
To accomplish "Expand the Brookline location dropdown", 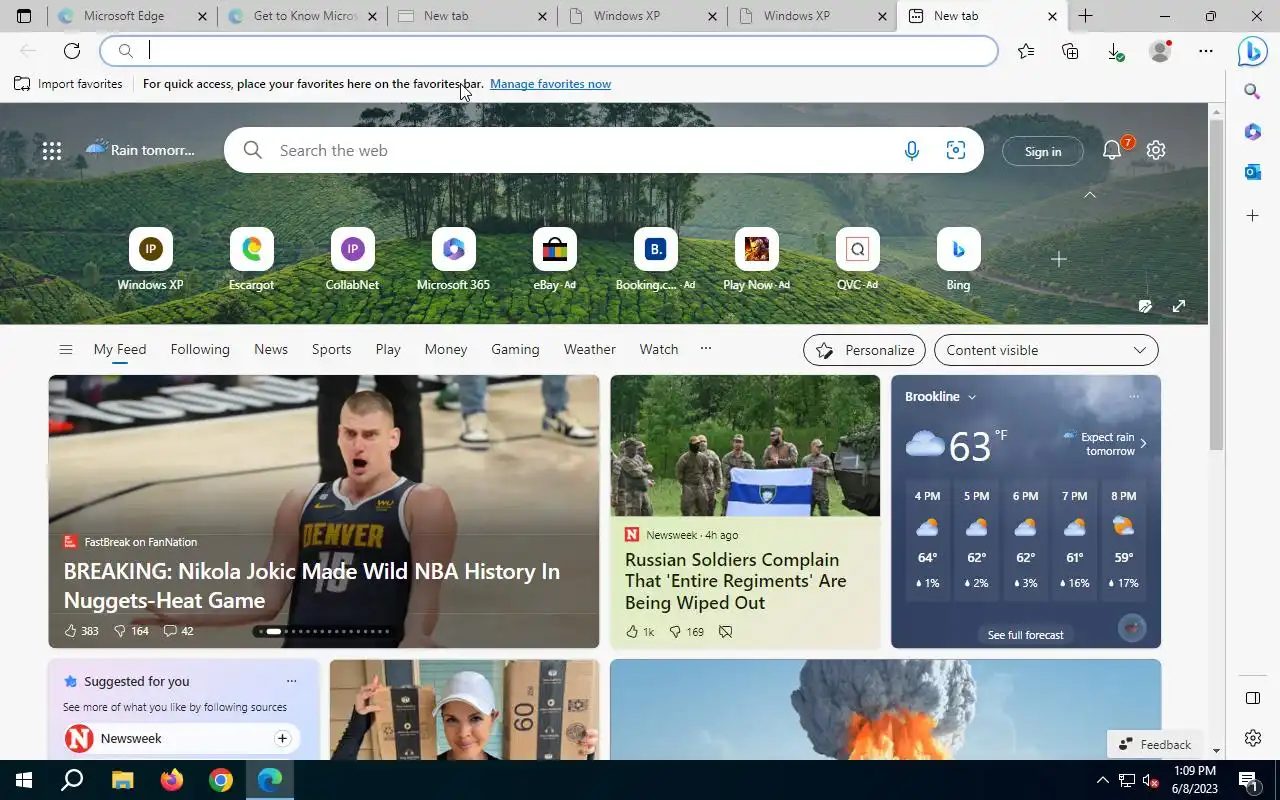I will click(972, 397).
